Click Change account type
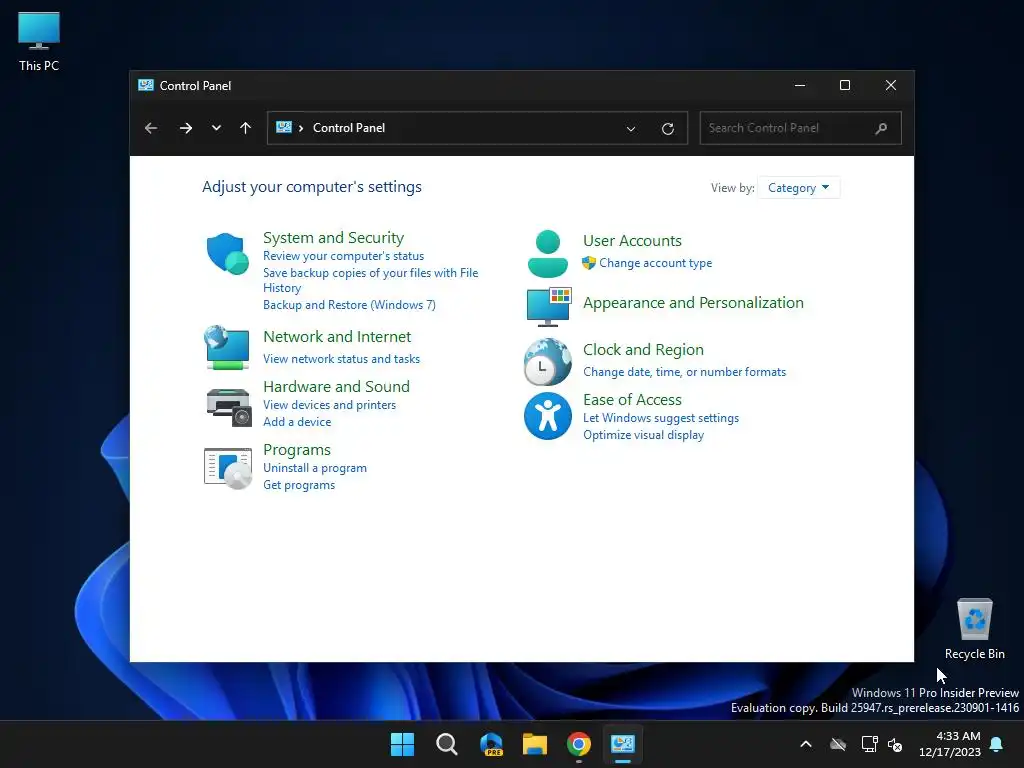 coord(656,263)
